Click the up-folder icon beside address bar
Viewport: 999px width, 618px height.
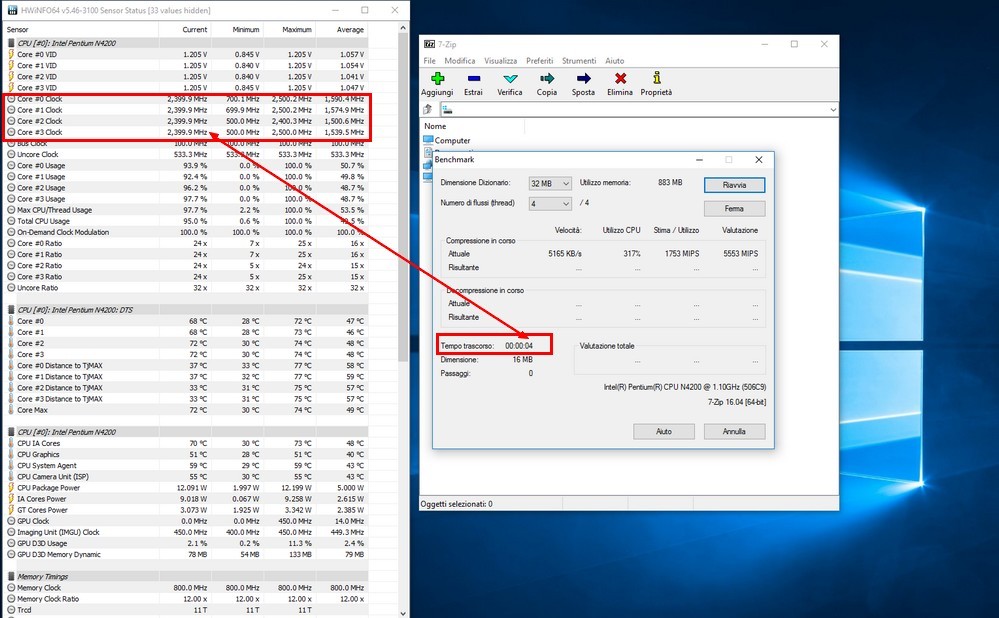tap(428, 109)
